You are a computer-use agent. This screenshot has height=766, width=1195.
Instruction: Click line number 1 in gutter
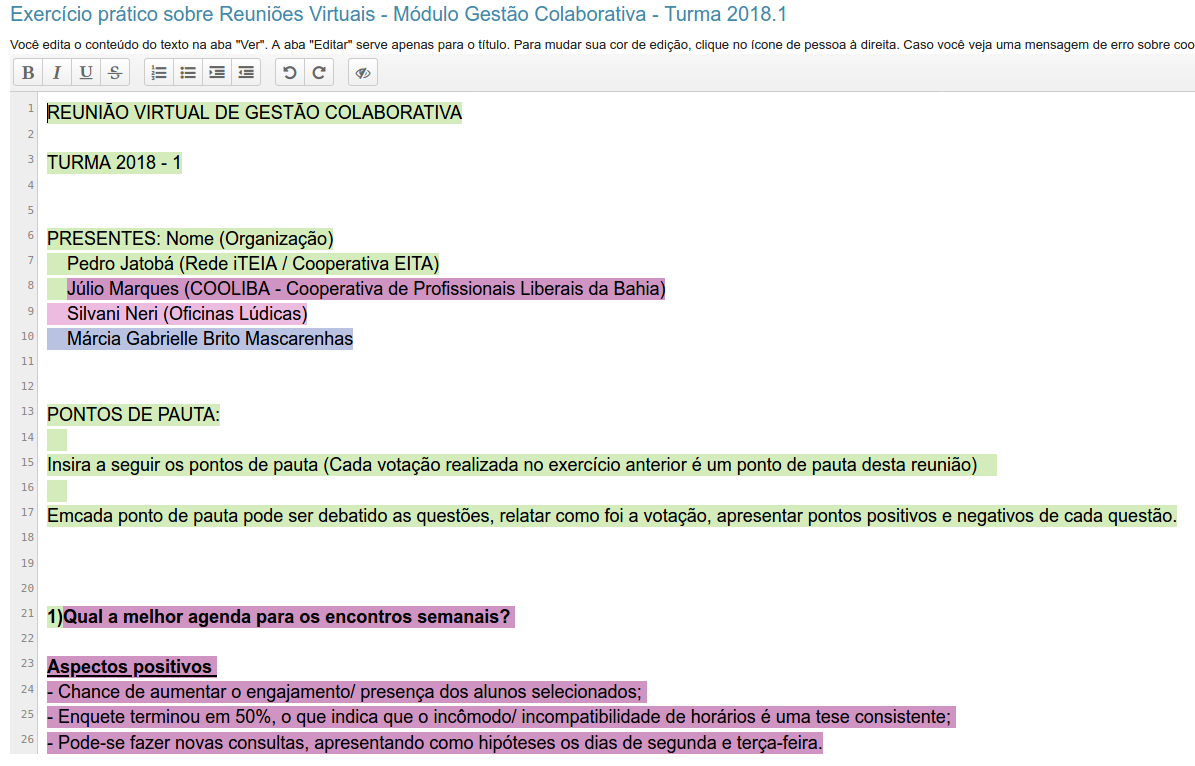click(x=31, y=108)
